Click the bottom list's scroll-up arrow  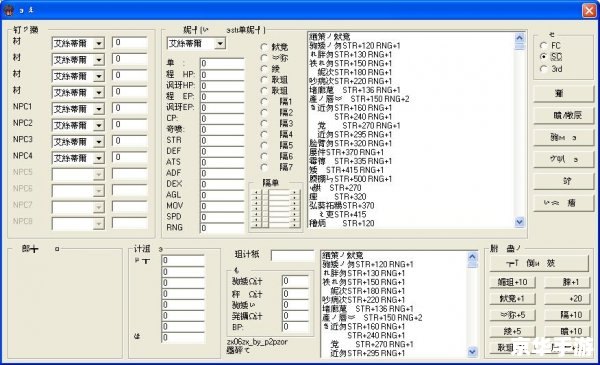[473, 256]
